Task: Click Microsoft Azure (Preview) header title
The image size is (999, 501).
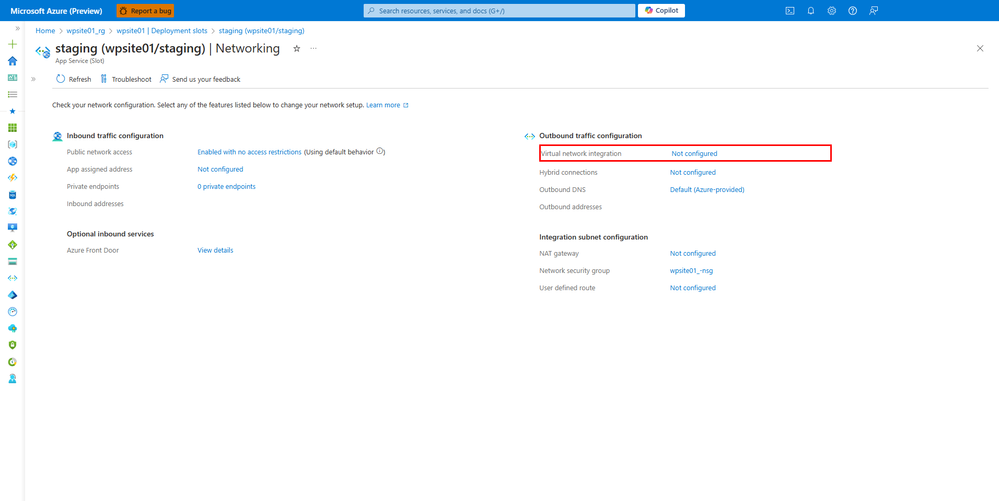Action: tap(56, 11)
